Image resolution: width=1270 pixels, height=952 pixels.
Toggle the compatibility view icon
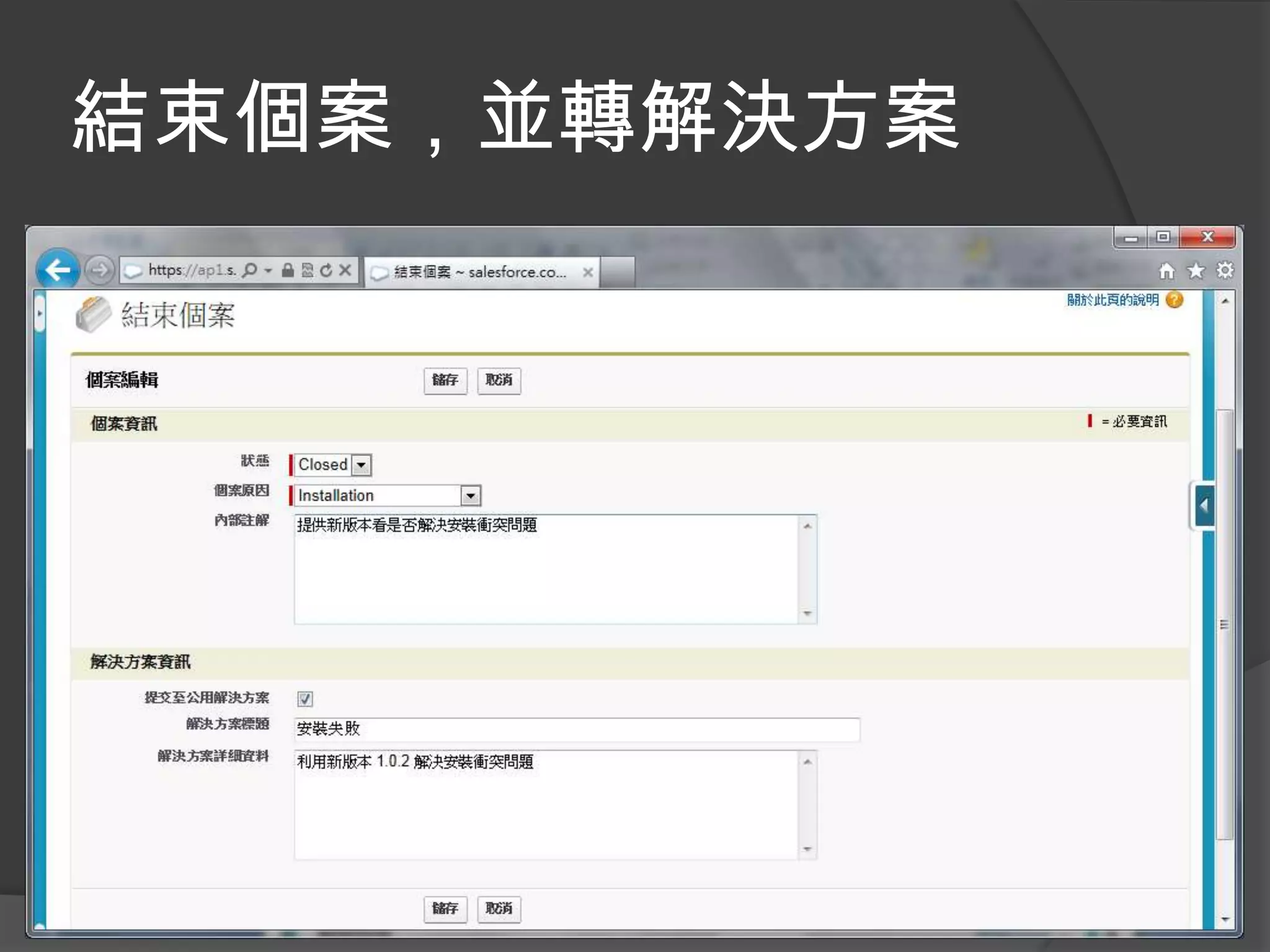click(308, 270)
